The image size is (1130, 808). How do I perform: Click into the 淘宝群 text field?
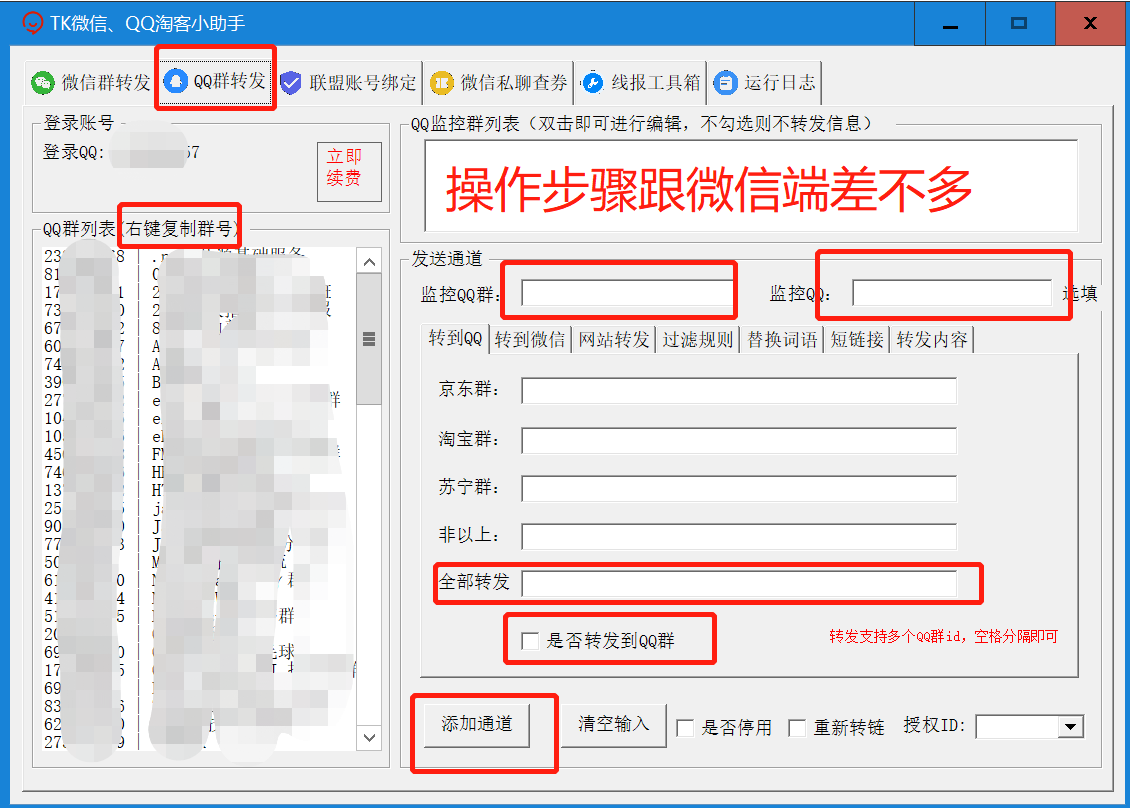click(x=739, y=440)
